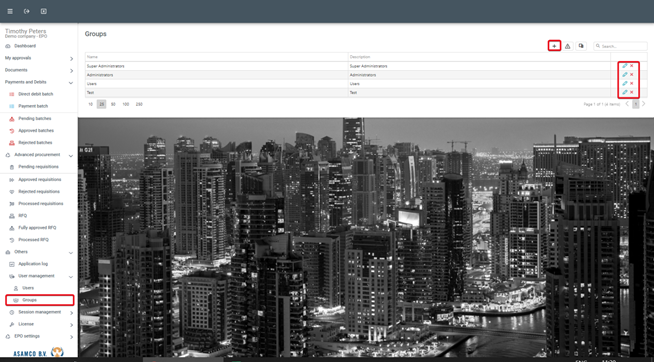Click the groups Search input field

(620, 46)
